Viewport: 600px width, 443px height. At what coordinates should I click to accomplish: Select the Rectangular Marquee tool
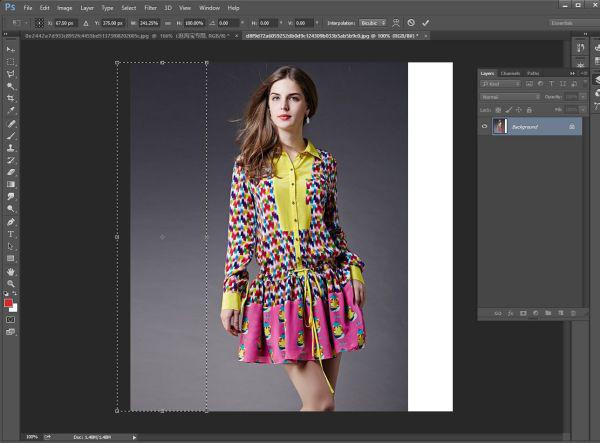click(x=11, y=61)
